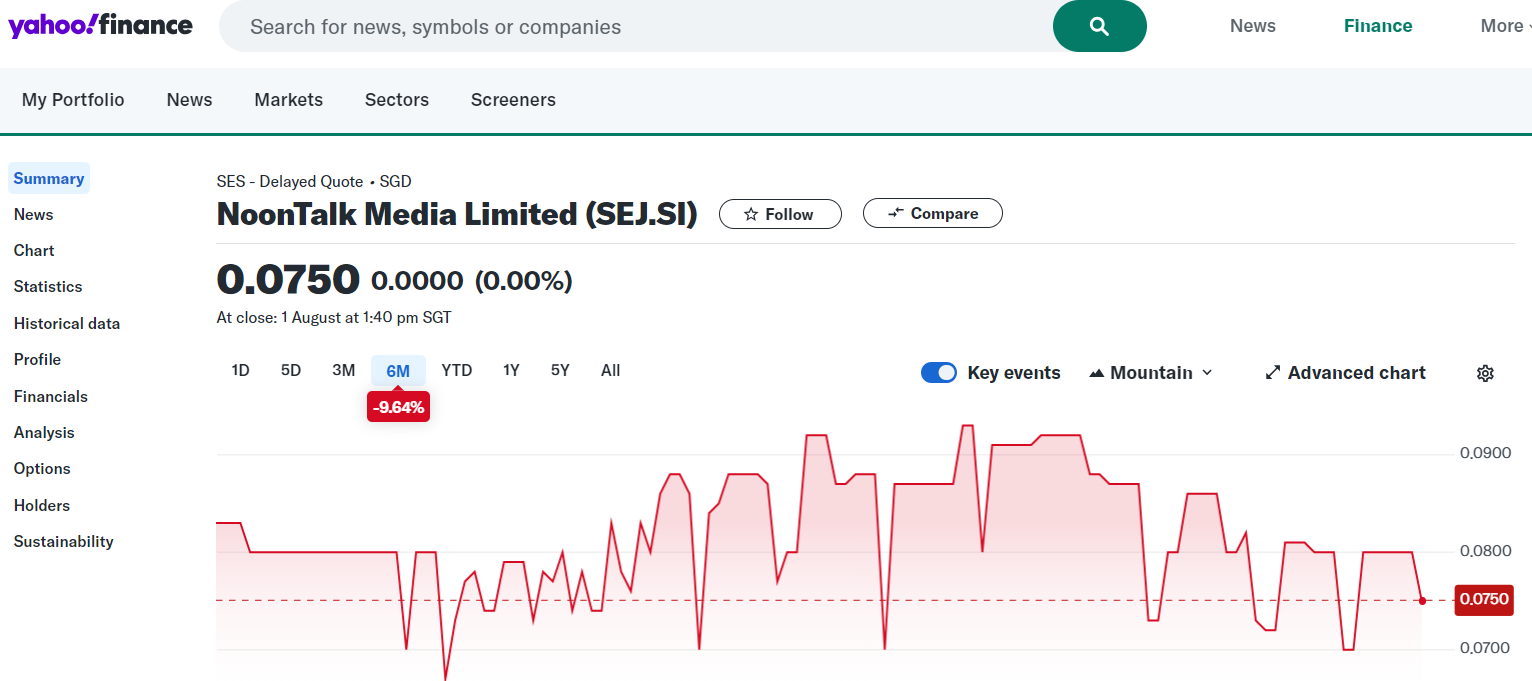Open the Options sidebar section

(x=42, y=469)
